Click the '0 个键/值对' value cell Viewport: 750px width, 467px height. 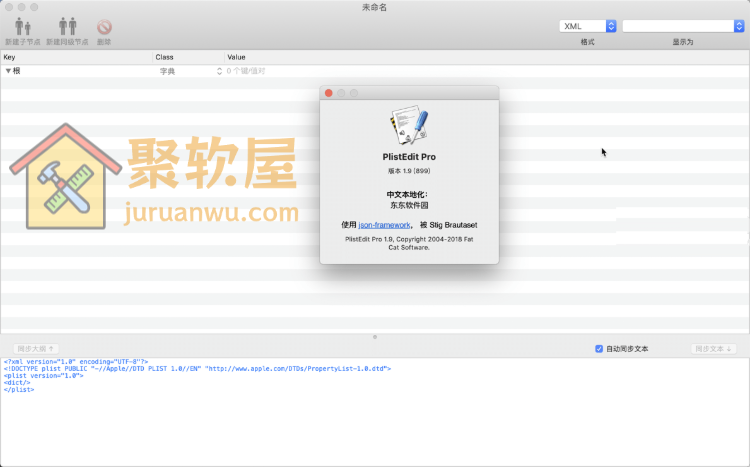tap(246, 71)
